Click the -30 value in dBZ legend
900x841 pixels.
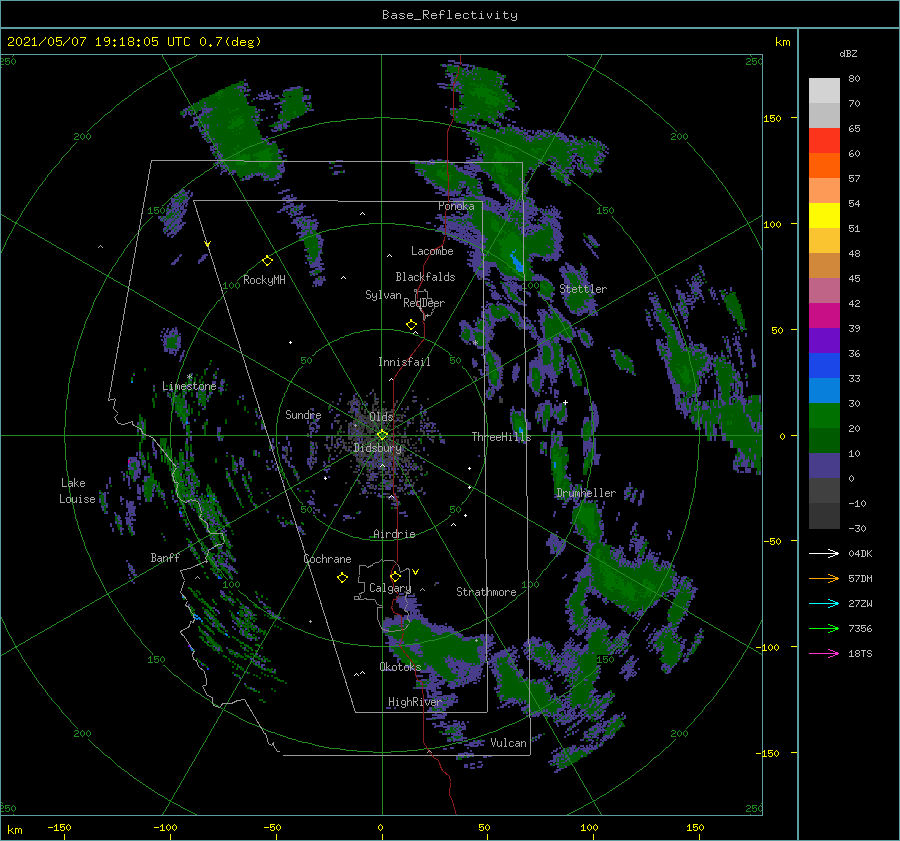857,528
